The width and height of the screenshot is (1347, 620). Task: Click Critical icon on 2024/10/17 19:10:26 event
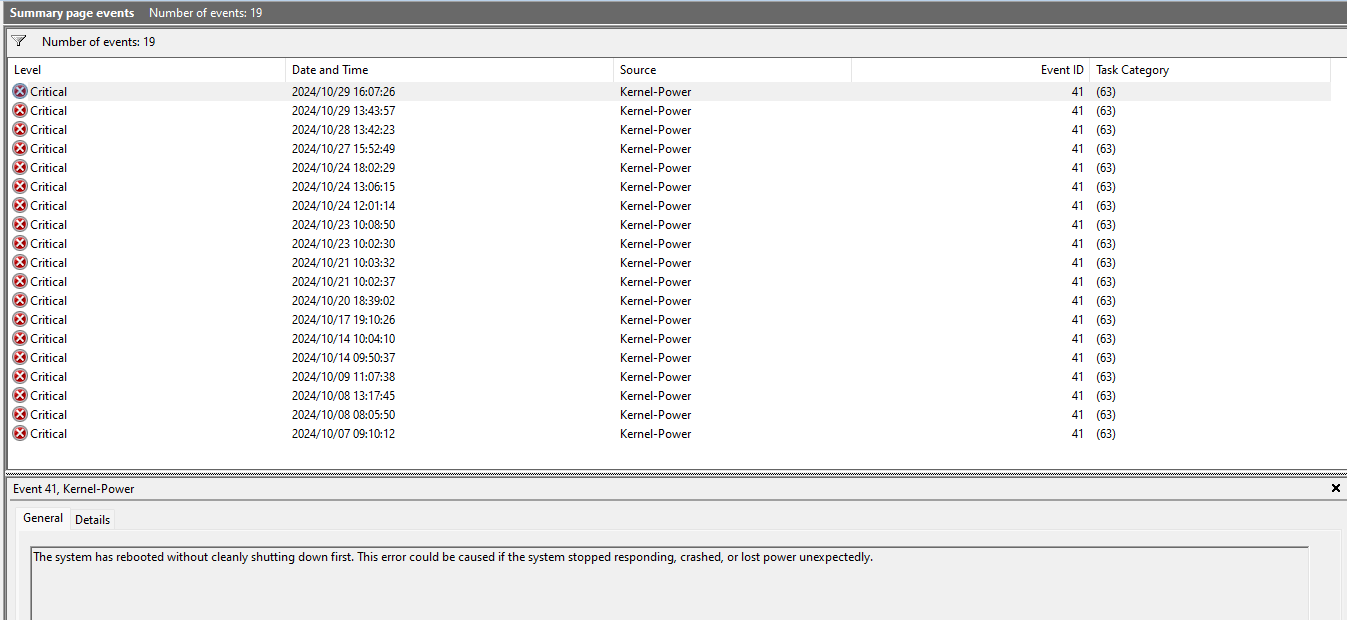[19, 319]
